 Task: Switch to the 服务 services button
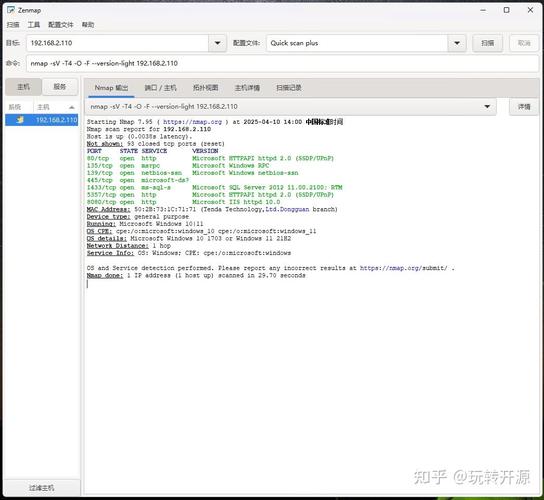click(x=60, y=87)
